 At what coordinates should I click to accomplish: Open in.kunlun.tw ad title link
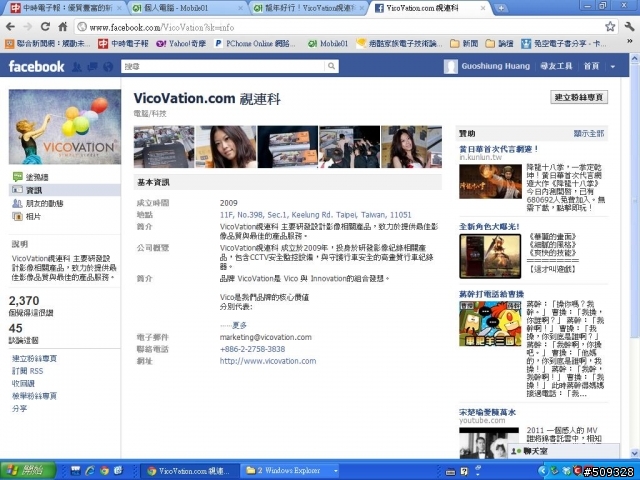pyautogui.click(x=499, y=149)
